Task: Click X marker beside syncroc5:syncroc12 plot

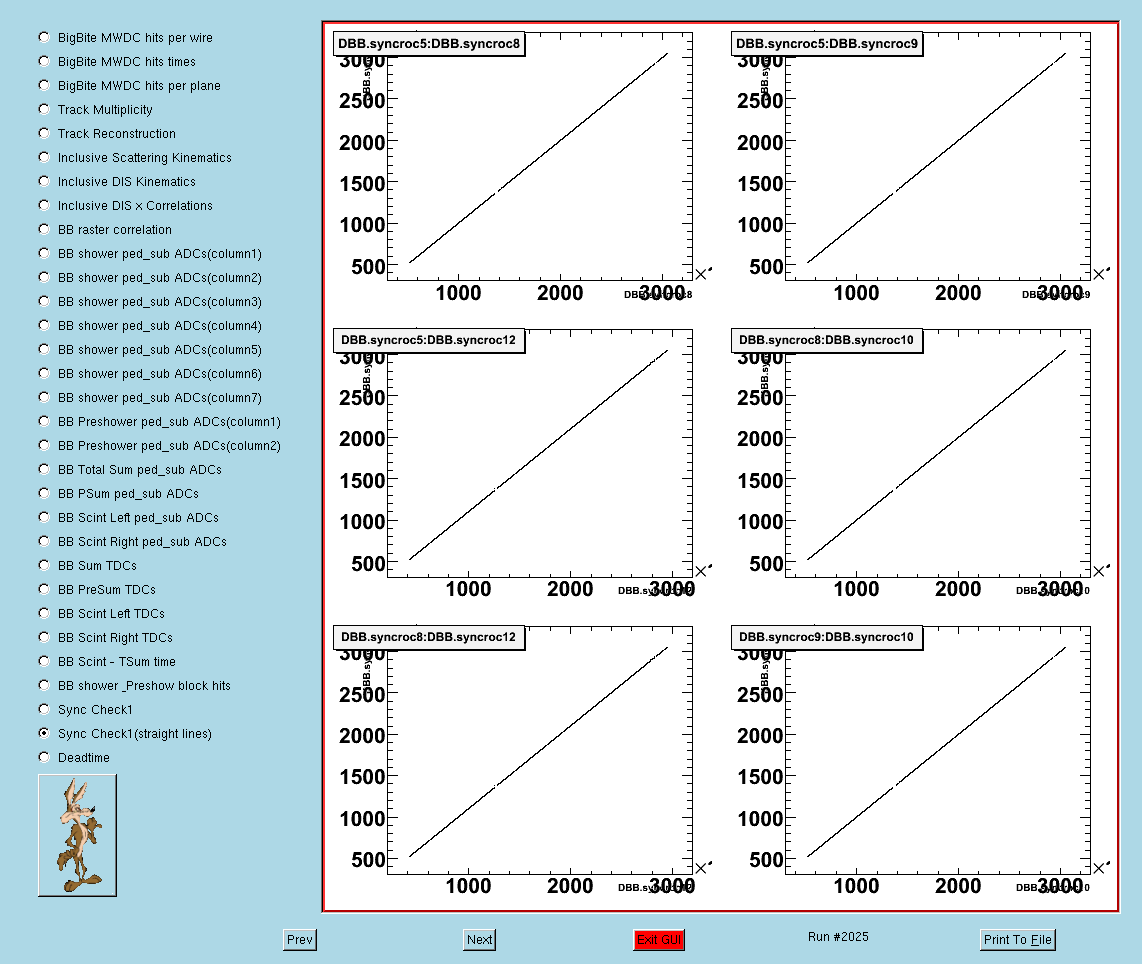Action: pyautogui.click(x=701, y=572)
